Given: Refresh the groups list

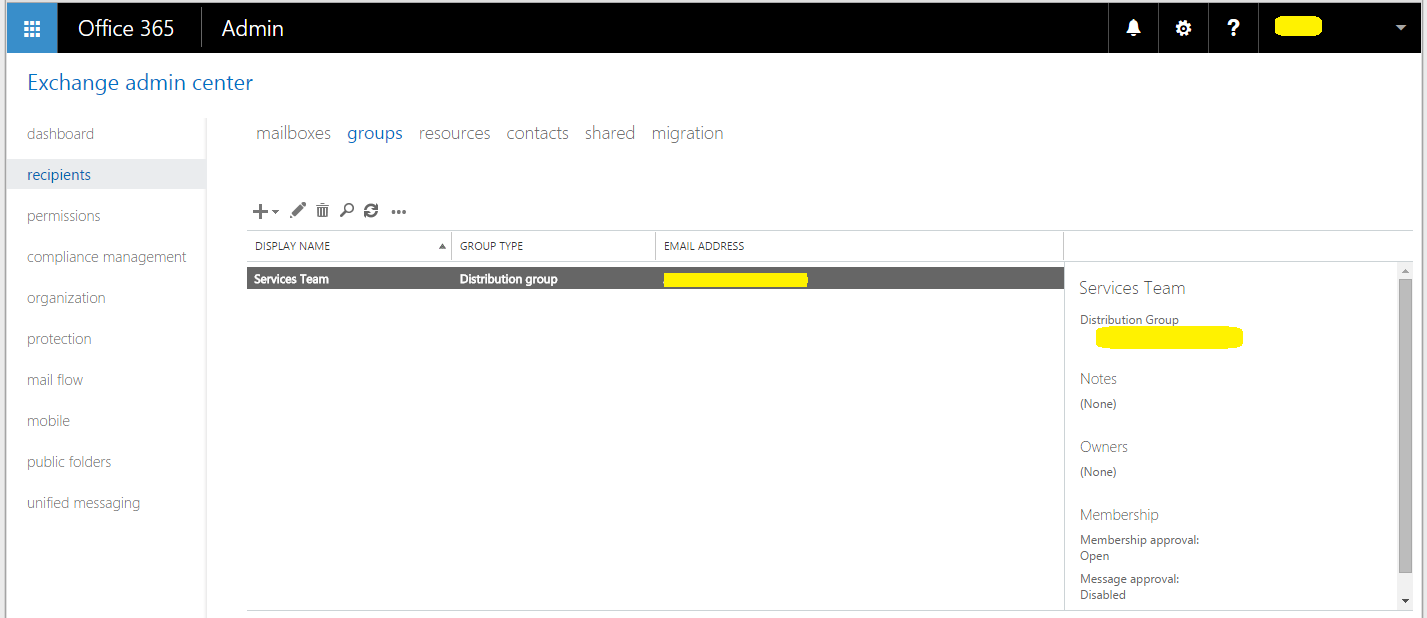Looking at the screenshot, I should pyautogui.click(x=371, y=211).
